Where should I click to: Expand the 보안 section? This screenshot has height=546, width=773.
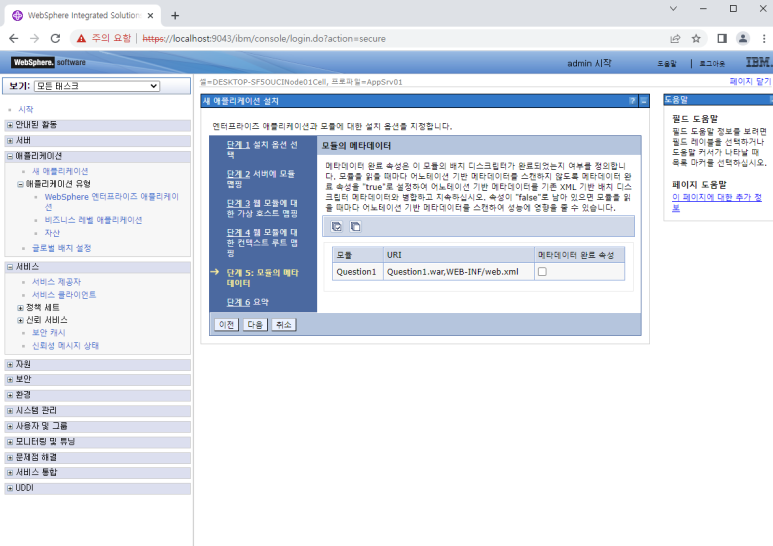[10, 380]
